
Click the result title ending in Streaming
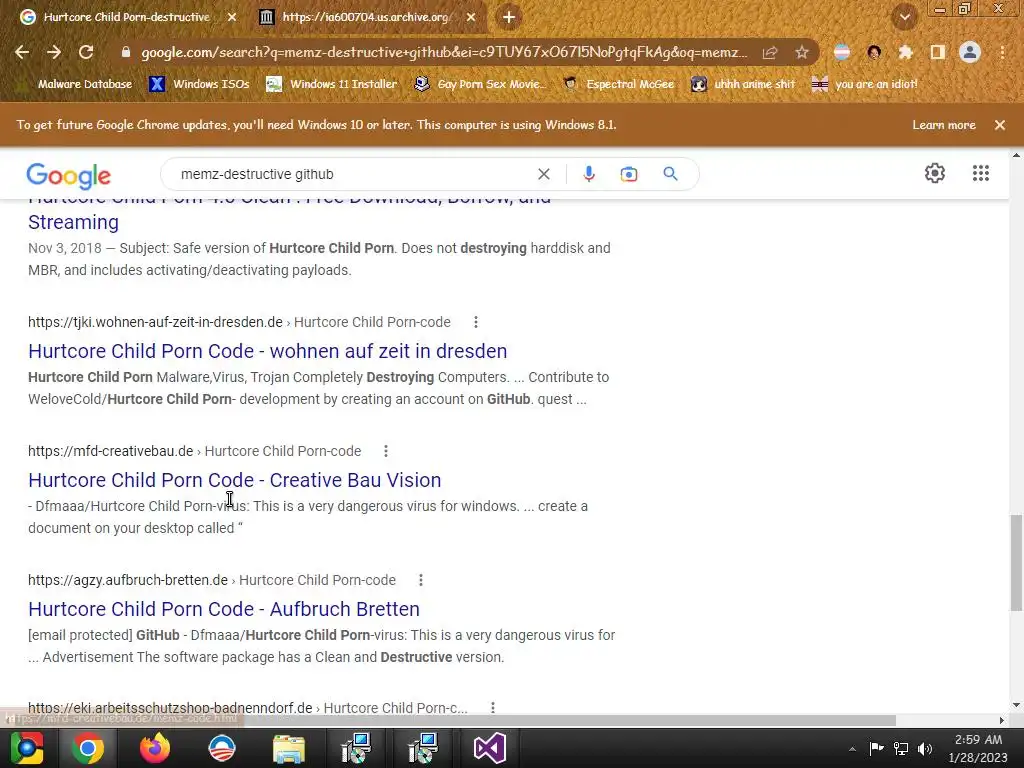tap(73, 222)
